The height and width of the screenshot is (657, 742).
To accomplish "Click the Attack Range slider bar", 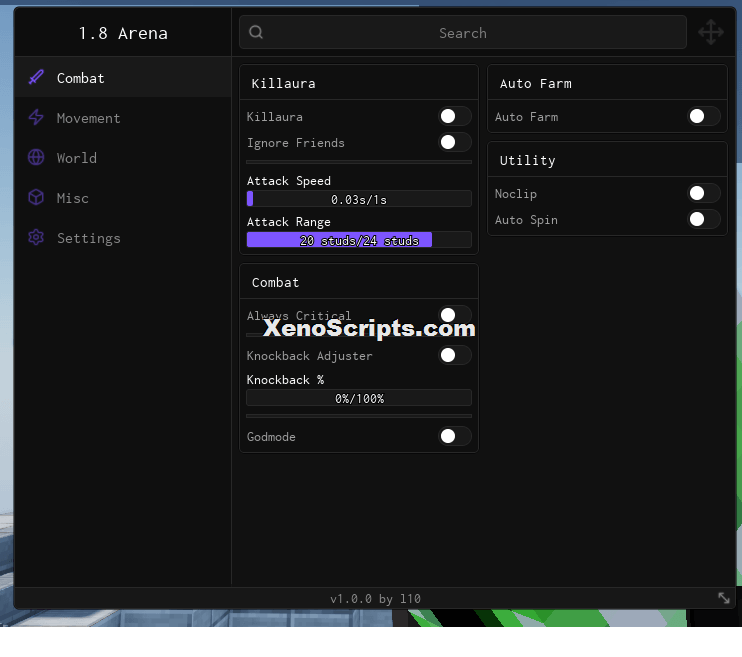I will pos(359,240).
